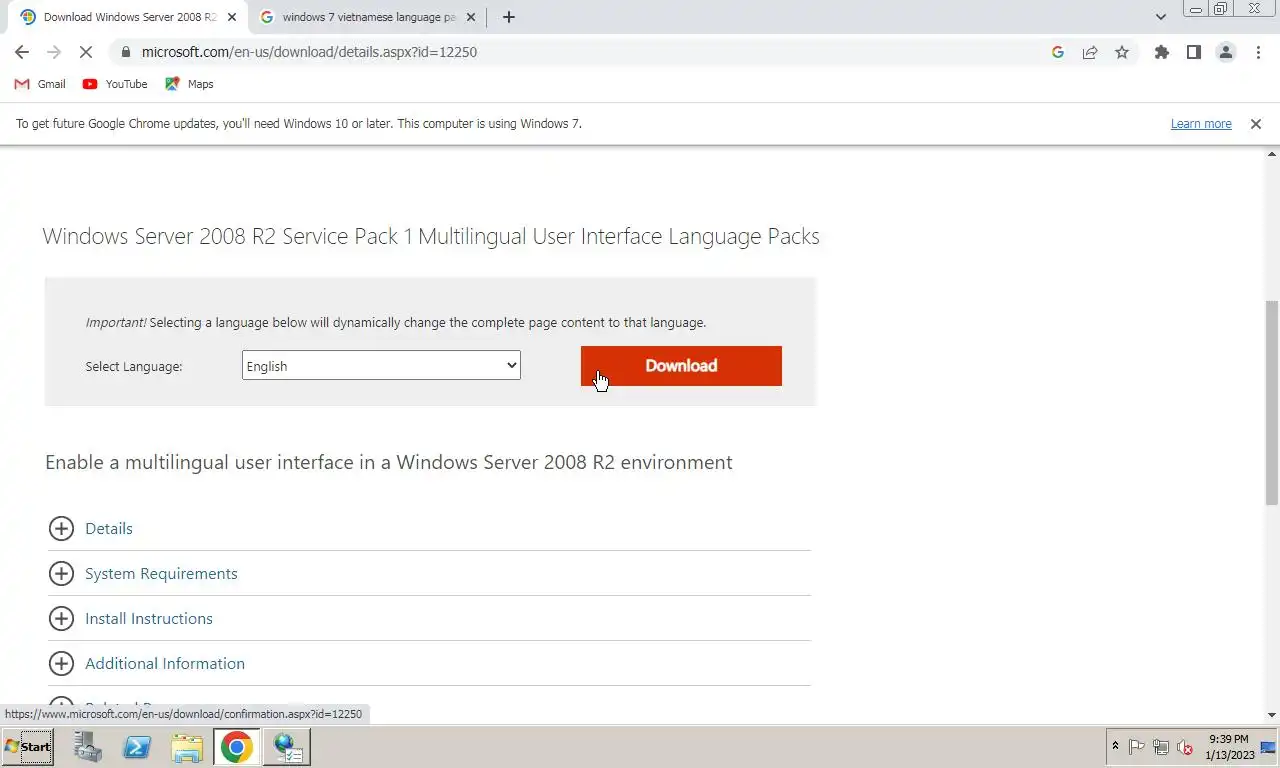Click the browser Back arrow
1280x768 pixels.
22,52
